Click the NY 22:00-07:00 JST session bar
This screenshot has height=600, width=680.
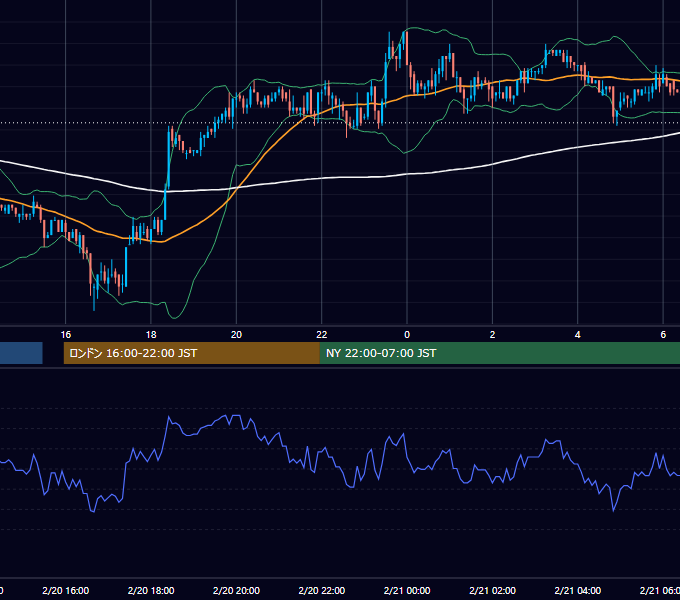point(500,353)
